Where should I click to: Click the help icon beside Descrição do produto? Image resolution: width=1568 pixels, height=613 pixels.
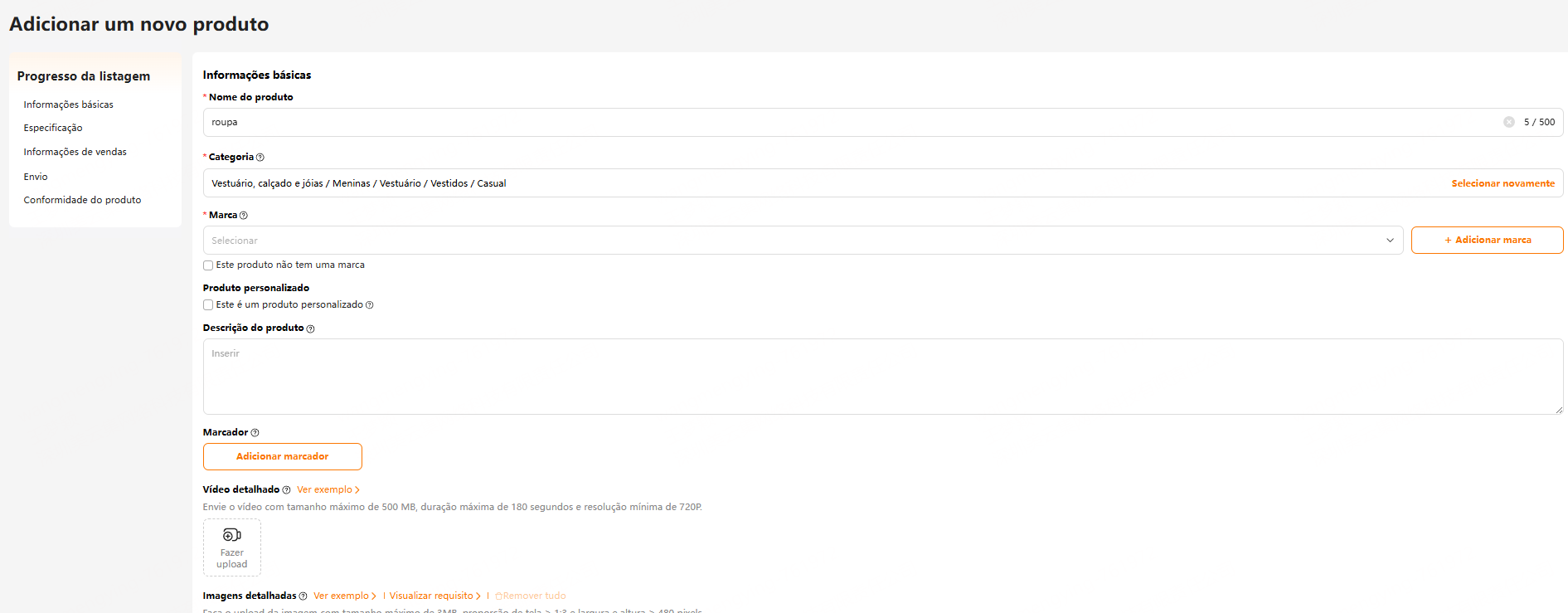[x=310, y=329]
